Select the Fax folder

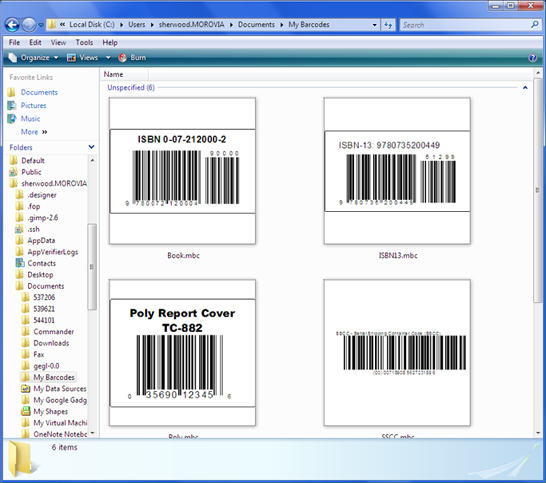[x=39, y=355]
